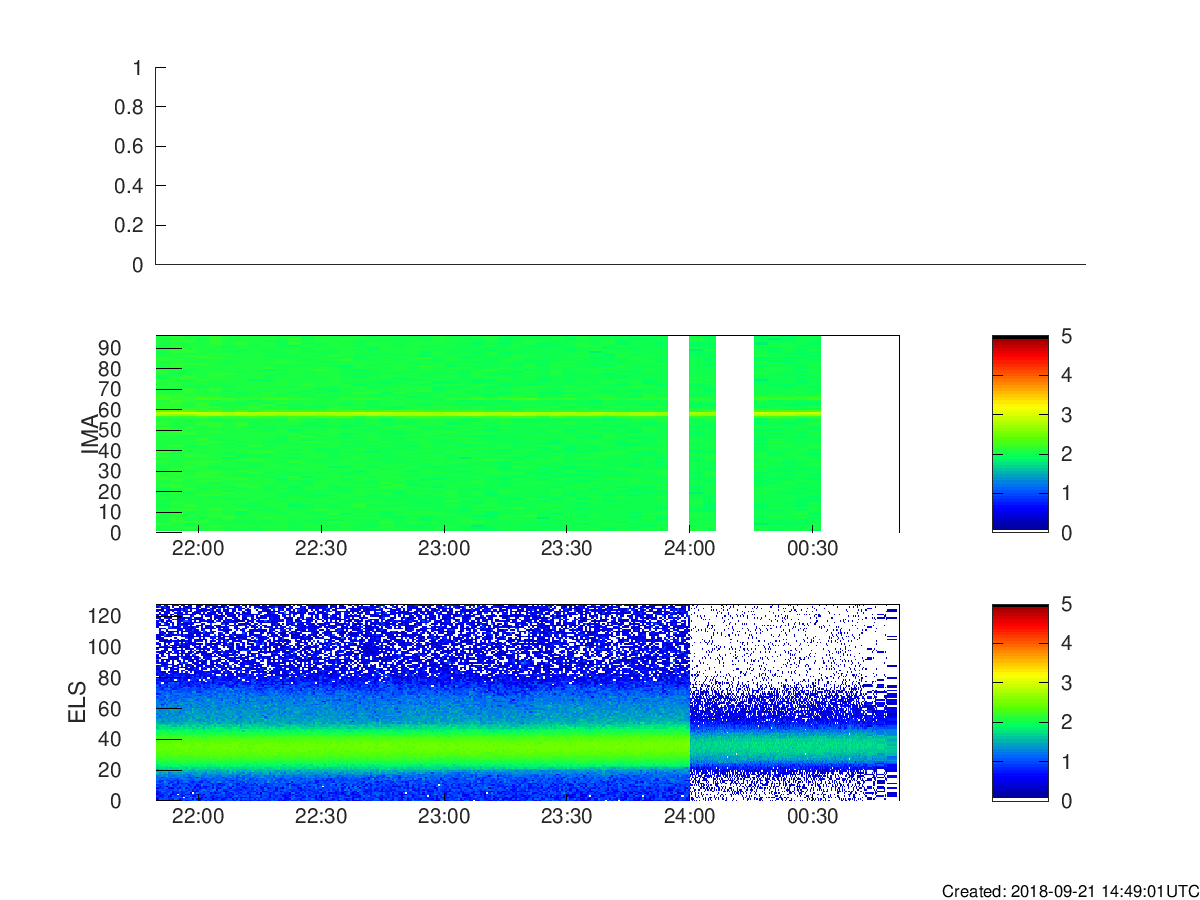Screen dimensions: 1200x900
Task: Click the 0.2 tick on top plot
Action: pos(131,226)
